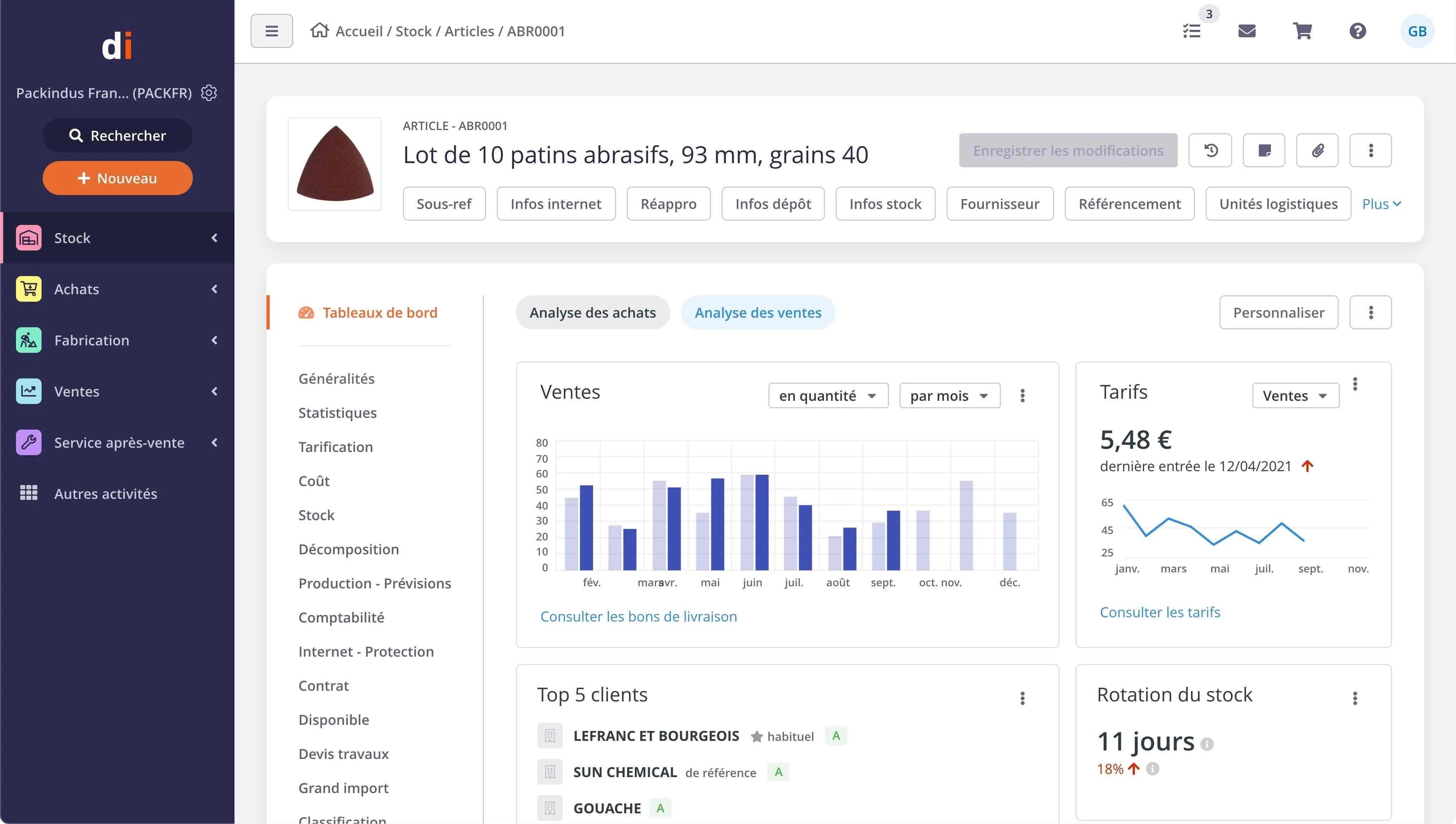Click the di logo

click(117, 45)
